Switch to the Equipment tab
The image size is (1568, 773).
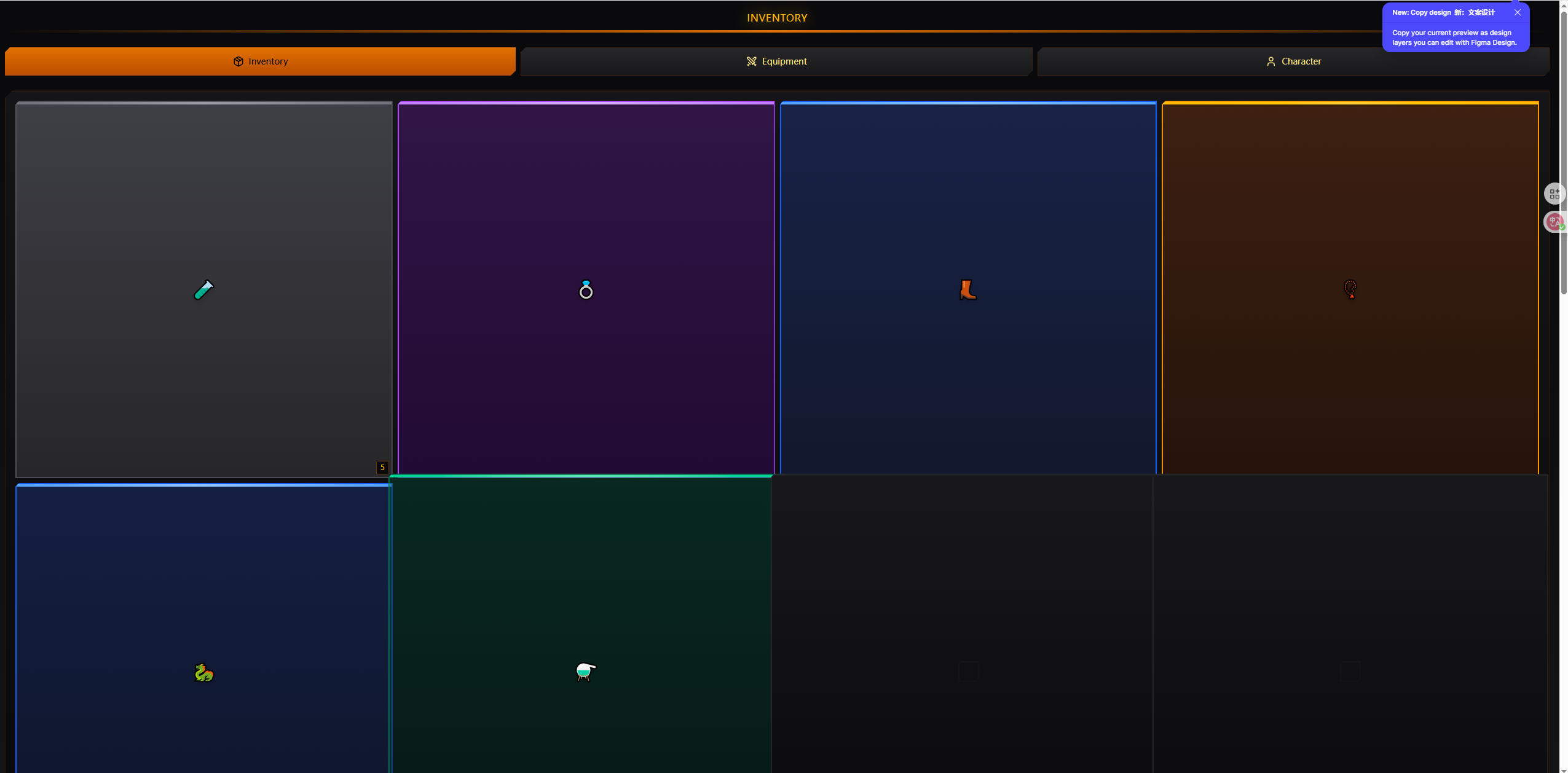tap(776, 61)
